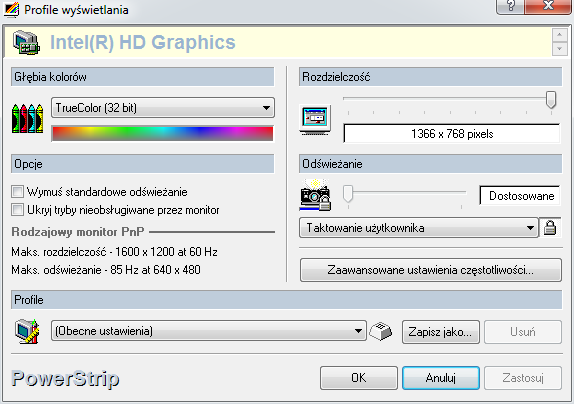Click the PowerStrip title bar app icon
This screenshot has height=404, width=574.
(12, 10)
